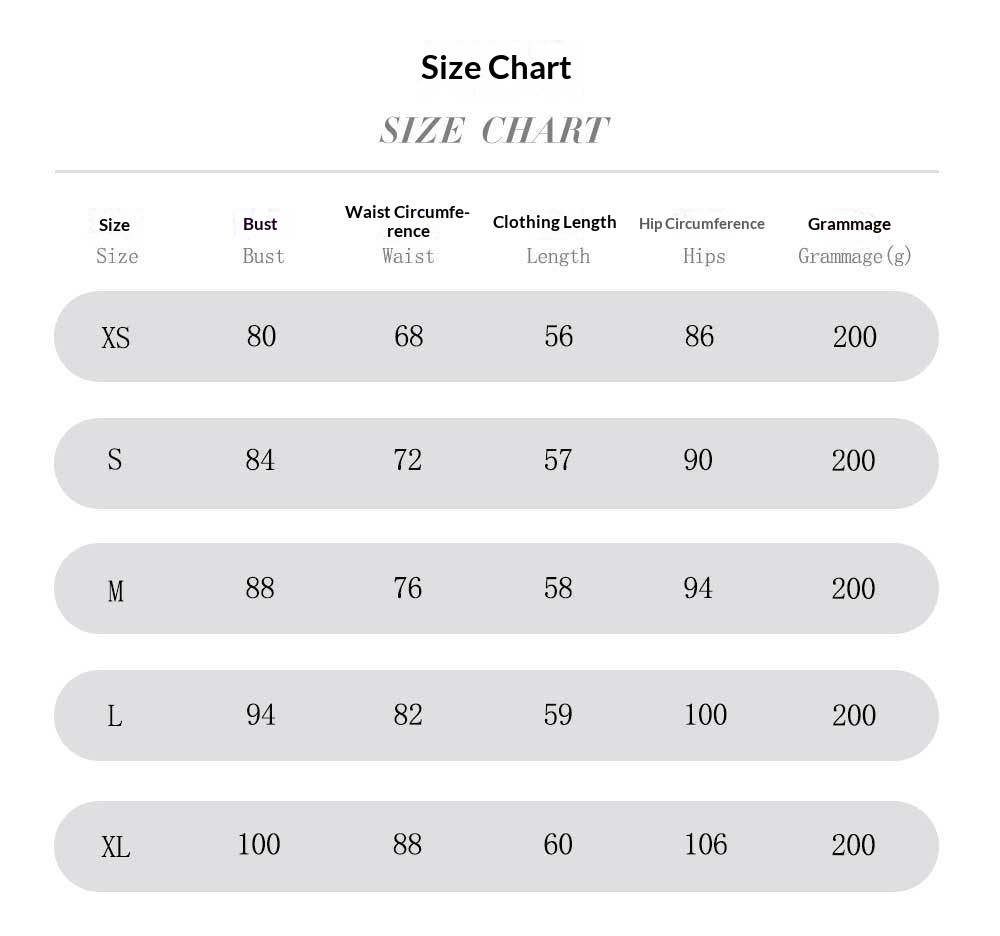1000x936 pixels.
Task: Select the L hip value 100
Action: pos(705,714)
